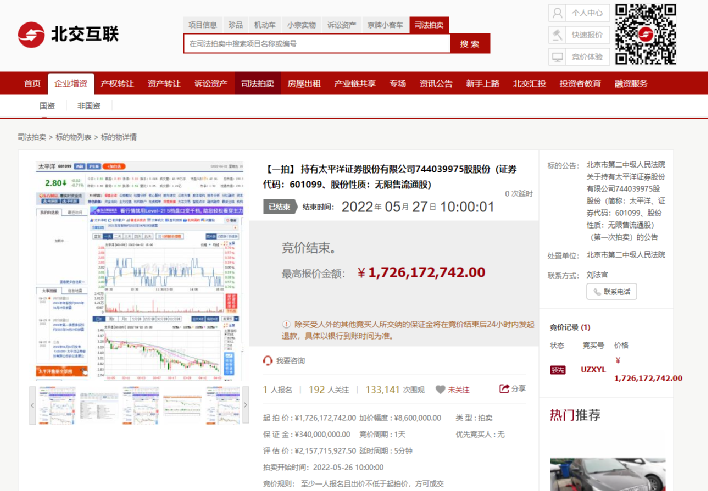Click the 1 人报名 count
The width and height of the screenshot is (708, 491).
click(x=278, y=389)
